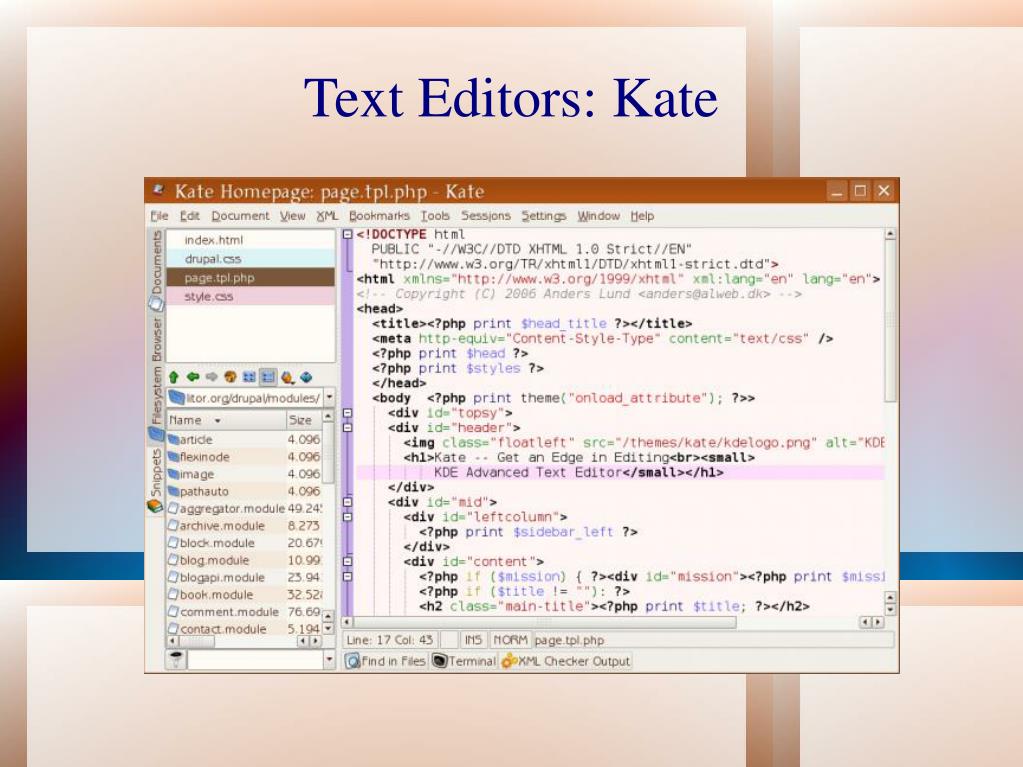The height and width of the screenshot is (767, 1023).
Task: Open the Sessions menu
Action: point(486,216)
